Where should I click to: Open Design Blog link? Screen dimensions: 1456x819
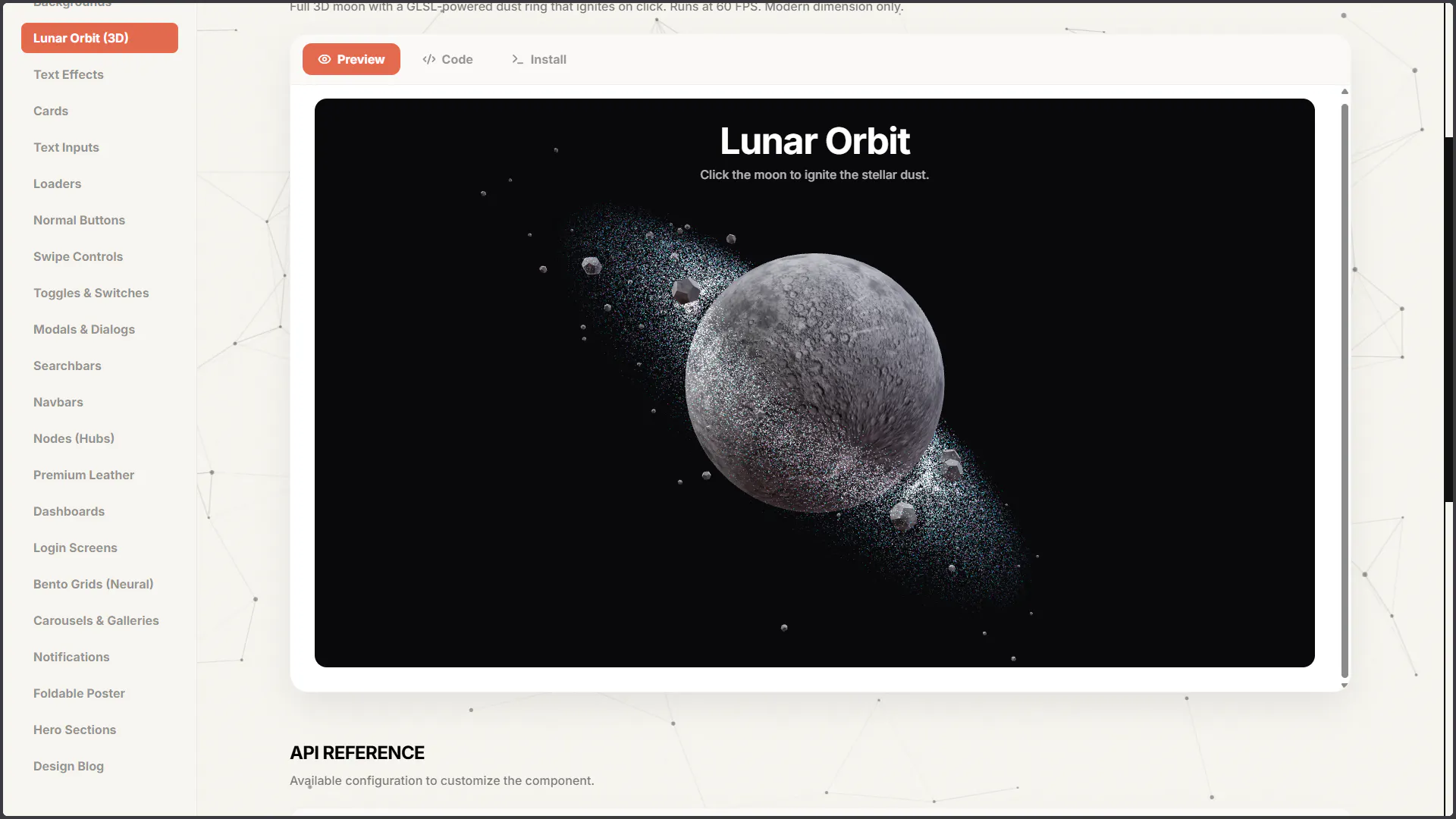[99, 766]
